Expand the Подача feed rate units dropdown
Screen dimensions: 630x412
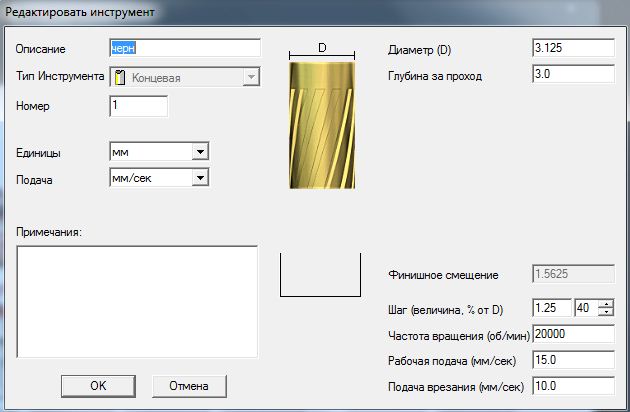[x=200, y=177]
